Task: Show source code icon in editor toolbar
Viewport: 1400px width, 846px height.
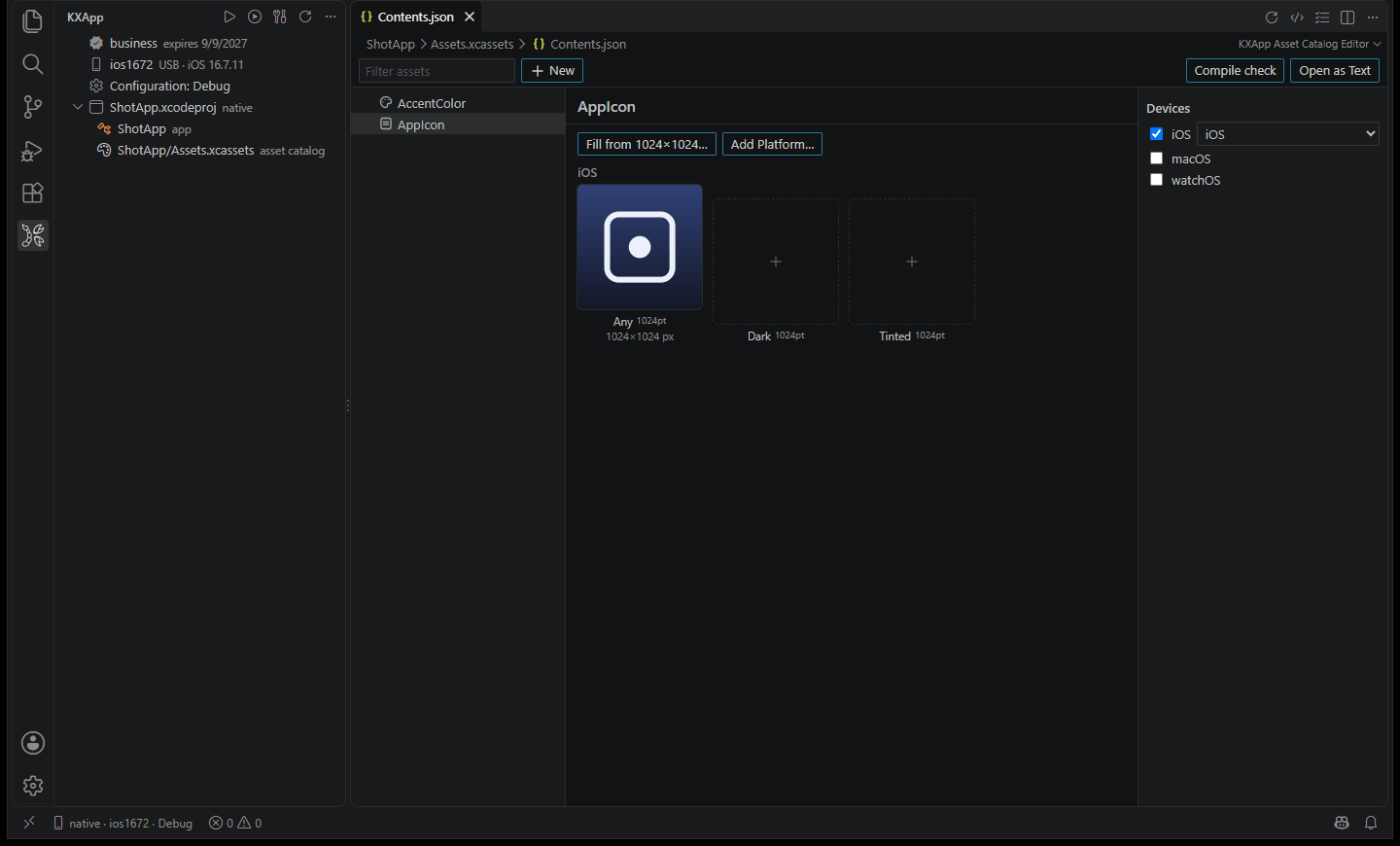Action: click(1297, 18)
